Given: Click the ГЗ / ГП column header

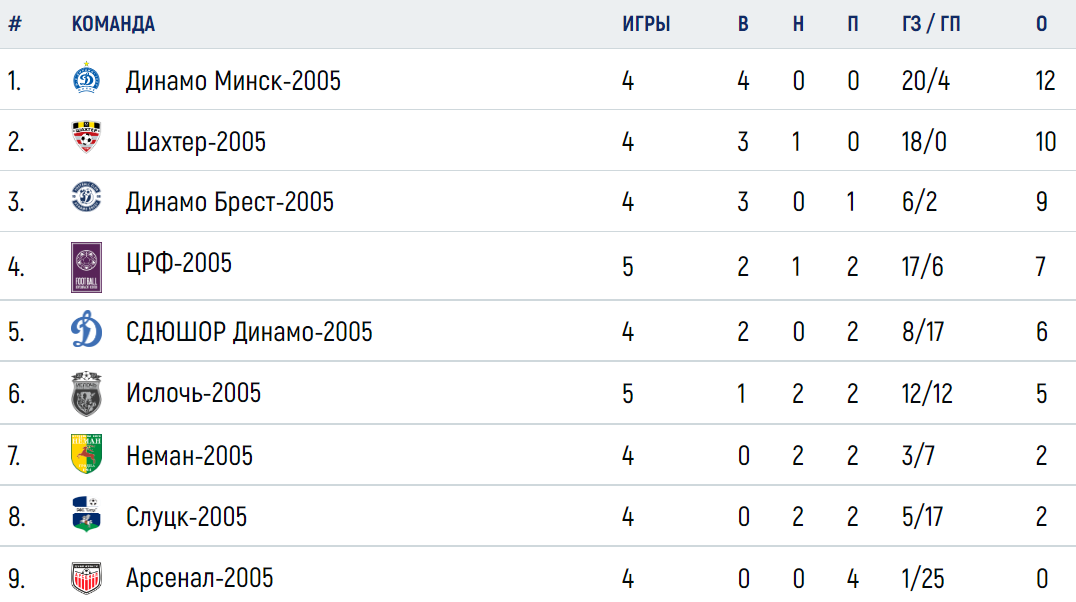Looking at the screenshot, I should (931, 24).
